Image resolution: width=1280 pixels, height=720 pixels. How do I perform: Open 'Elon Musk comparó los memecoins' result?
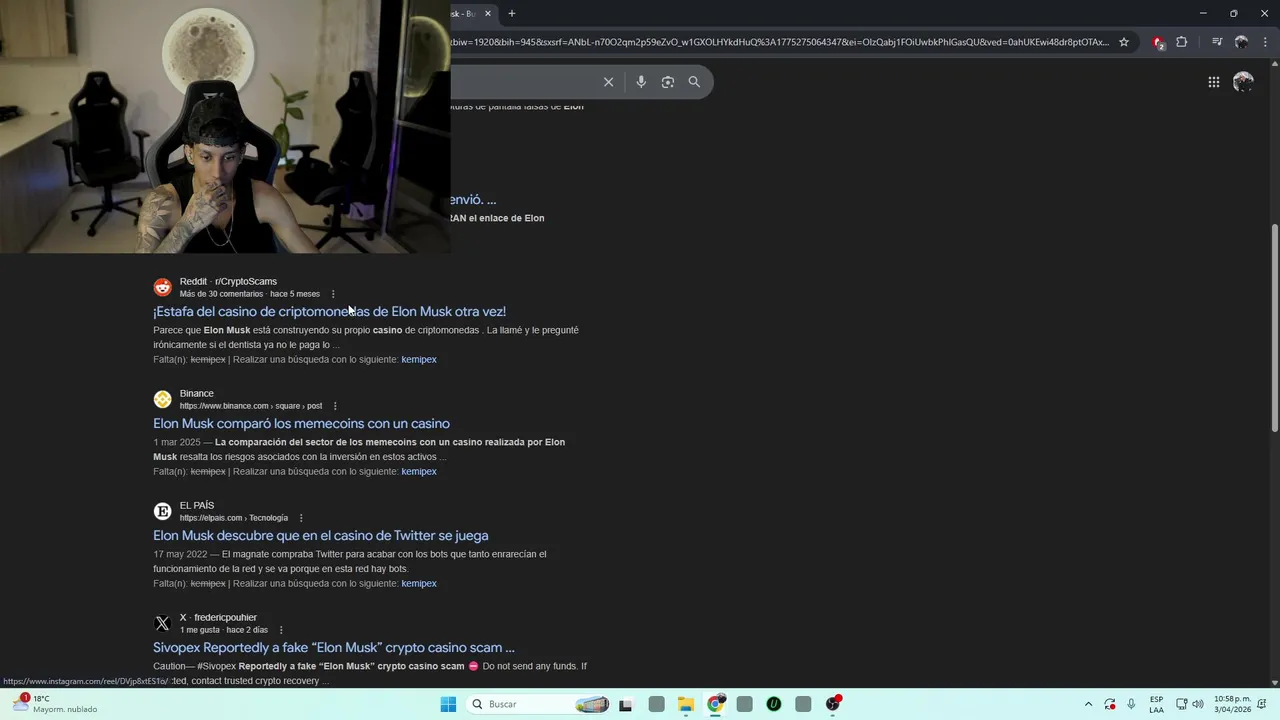301,423
